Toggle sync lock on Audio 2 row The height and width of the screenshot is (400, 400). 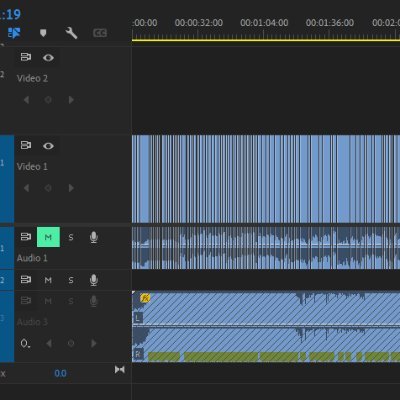(26, 279)
